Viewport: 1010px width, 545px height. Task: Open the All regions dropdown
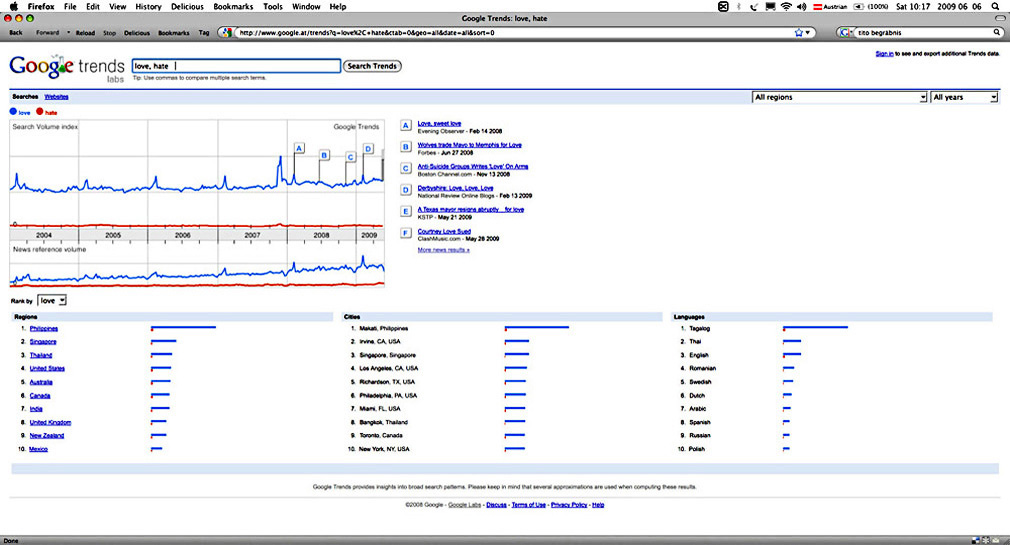839,97
